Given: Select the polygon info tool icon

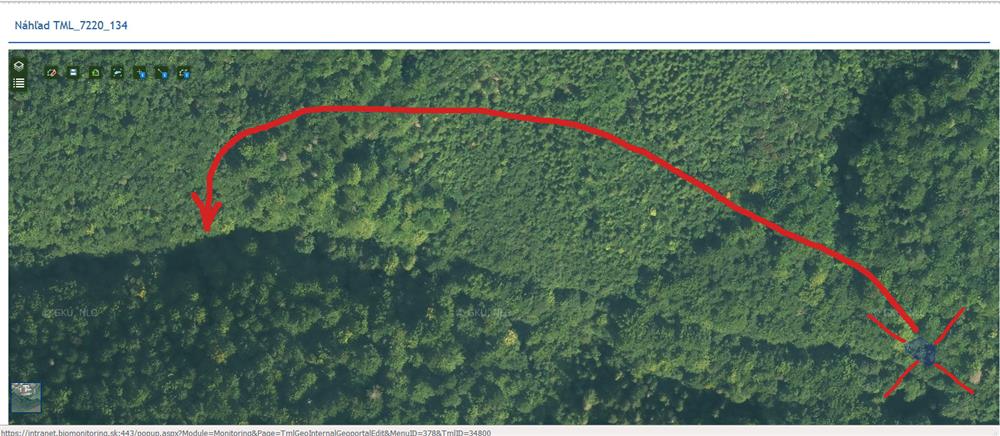Looking at the screenshot, I should [x=184, y=74].
